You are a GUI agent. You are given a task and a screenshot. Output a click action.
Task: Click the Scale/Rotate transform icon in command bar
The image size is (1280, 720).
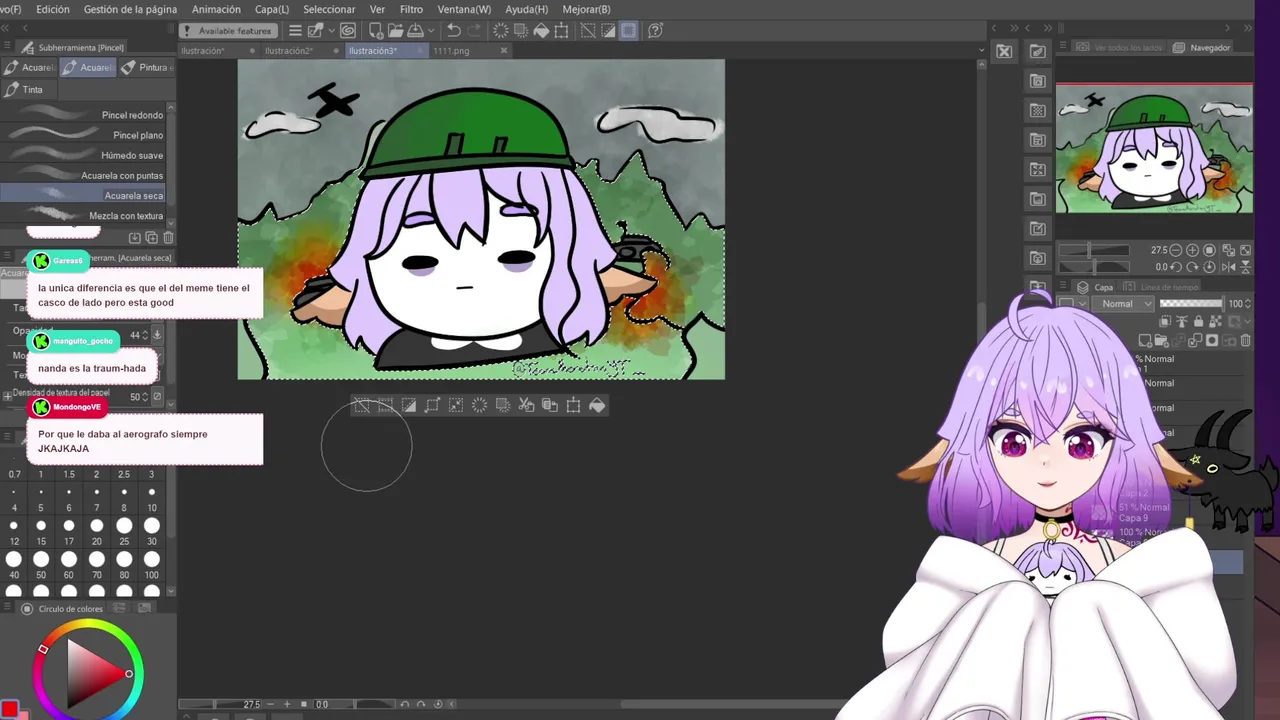tap(560, 31)
